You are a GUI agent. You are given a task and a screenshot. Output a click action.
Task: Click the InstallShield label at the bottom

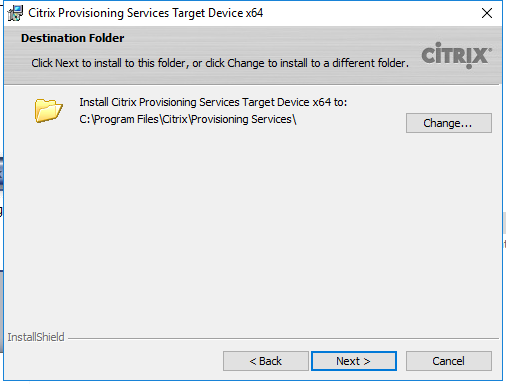point(36,337)
